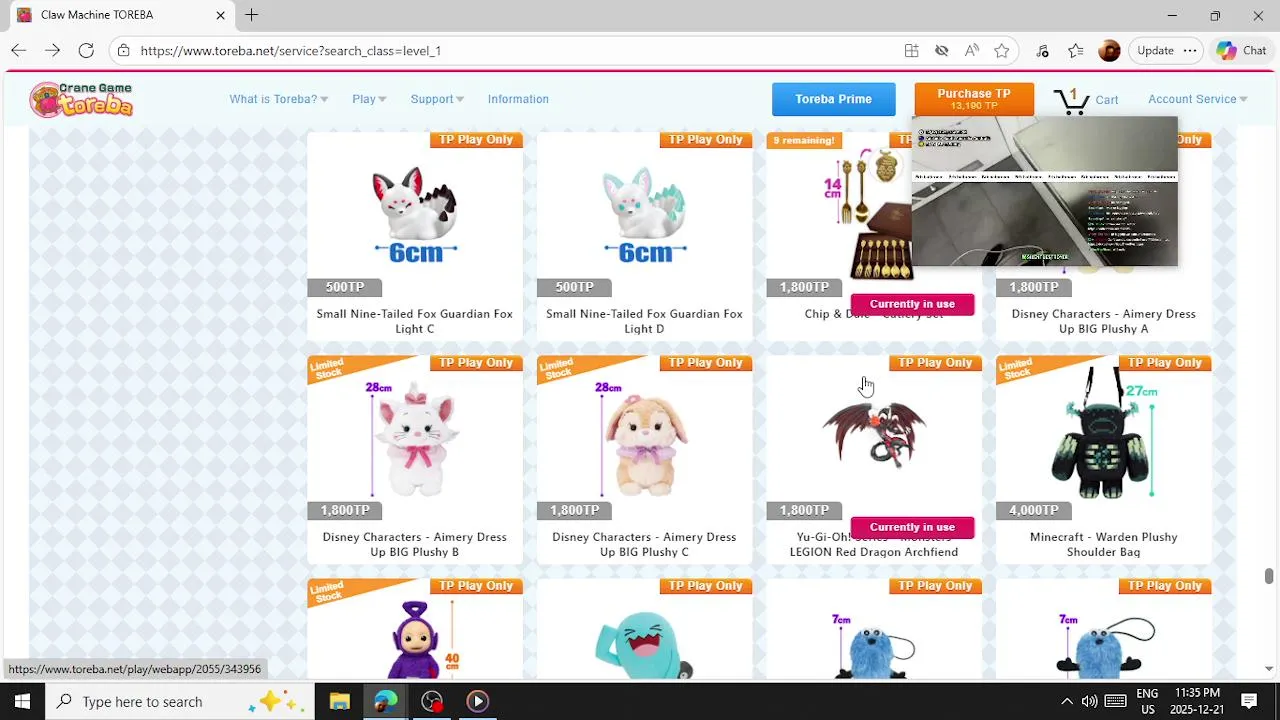Image resolution: width=1280 pixels, height=720 pixels.
Task: Open Disney Aimery Dress Up BIG Plushy A
Action: pos(1103,321)
